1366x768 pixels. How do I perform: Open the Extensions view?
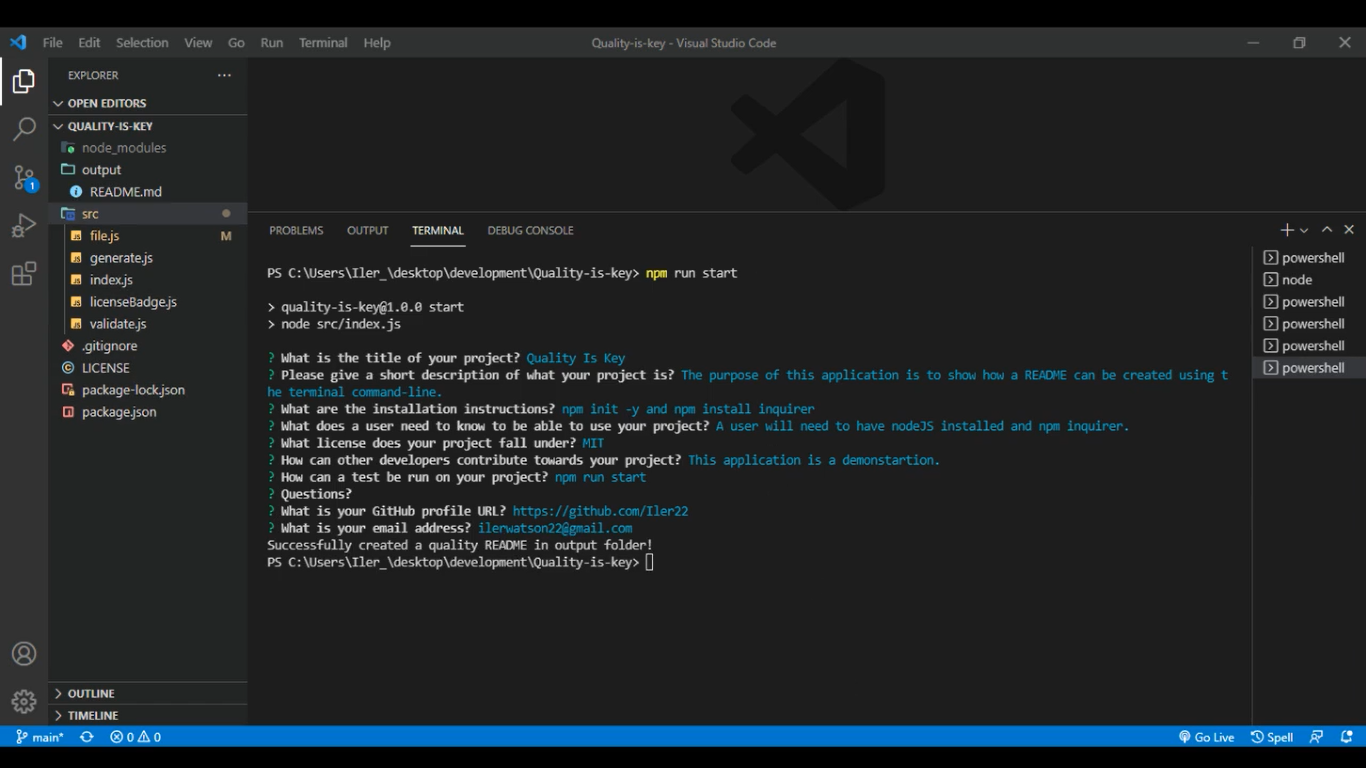point(24,273)
